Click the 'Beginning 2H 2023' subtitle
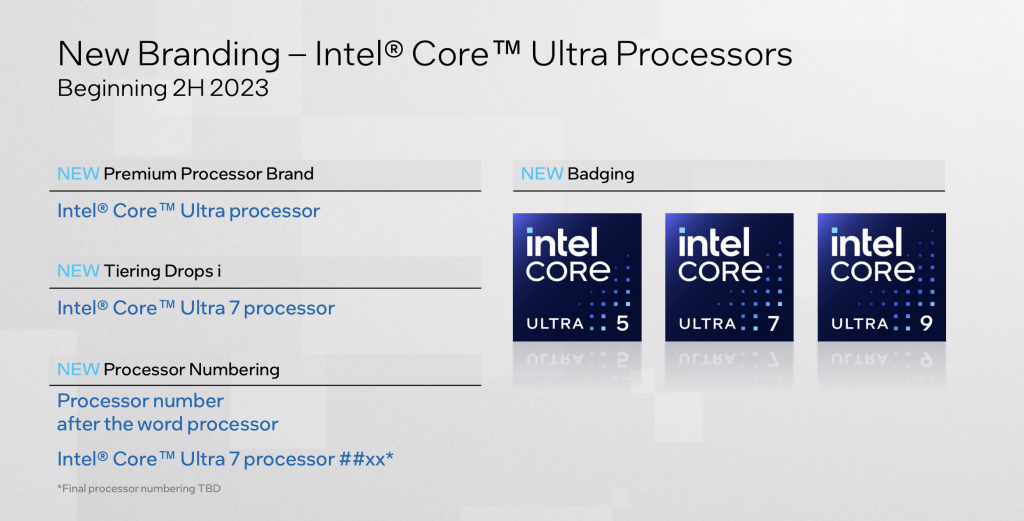The width and height of the screenshot is (1024, 521). (162, 88)
